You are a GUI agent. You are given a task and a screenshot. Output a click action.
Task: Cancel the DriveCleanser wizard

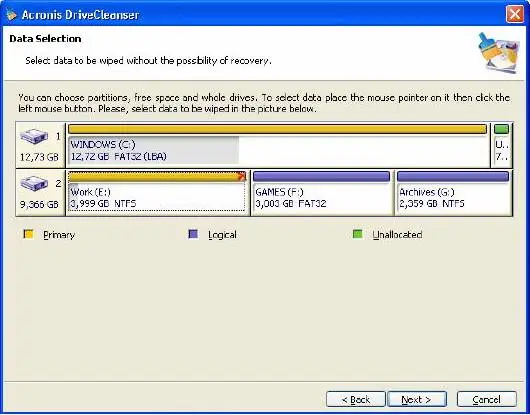click(487, 399)
